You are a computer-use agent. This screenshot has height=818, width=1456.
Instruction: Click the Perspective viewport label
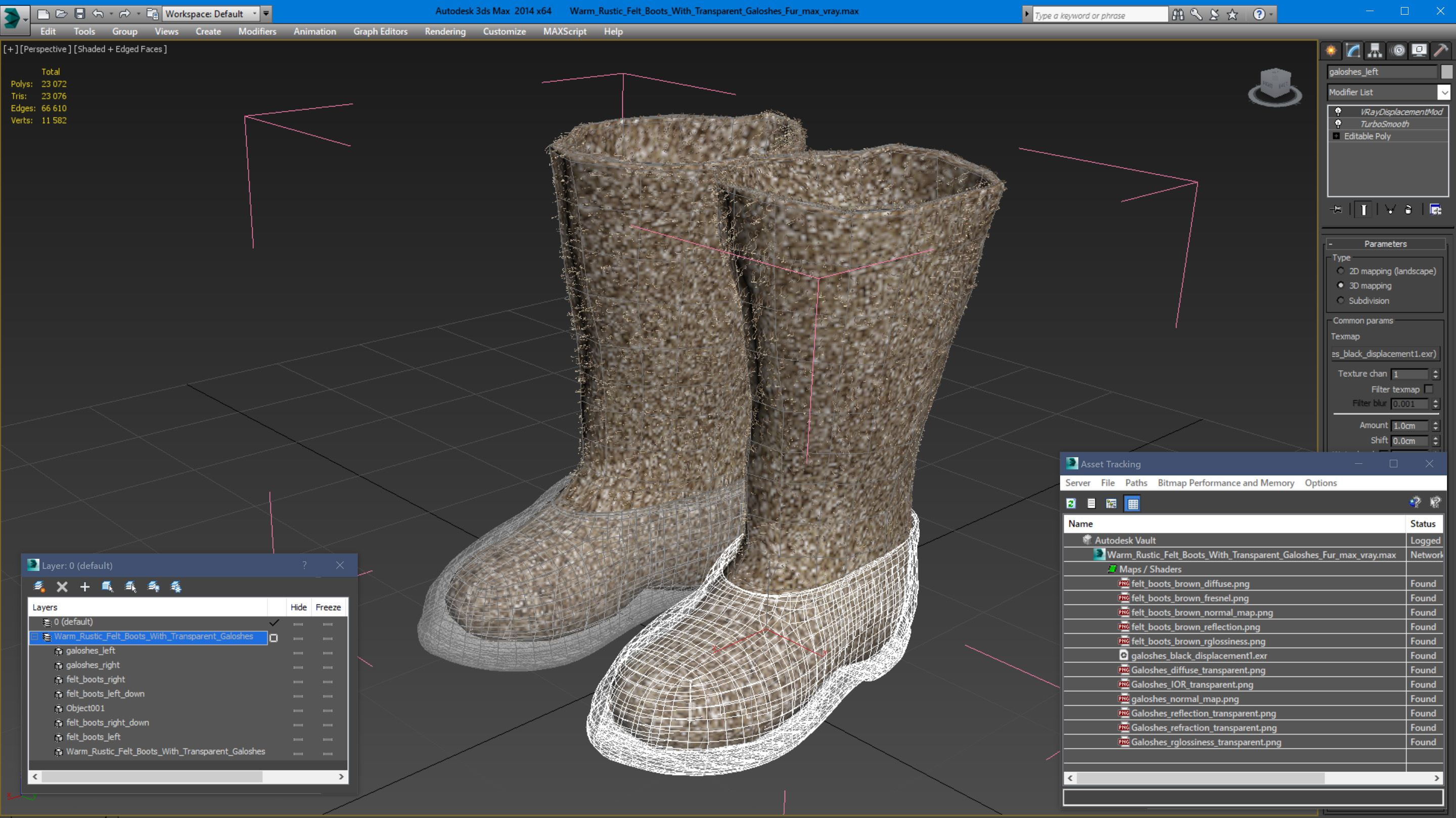(x=46, y=49)
